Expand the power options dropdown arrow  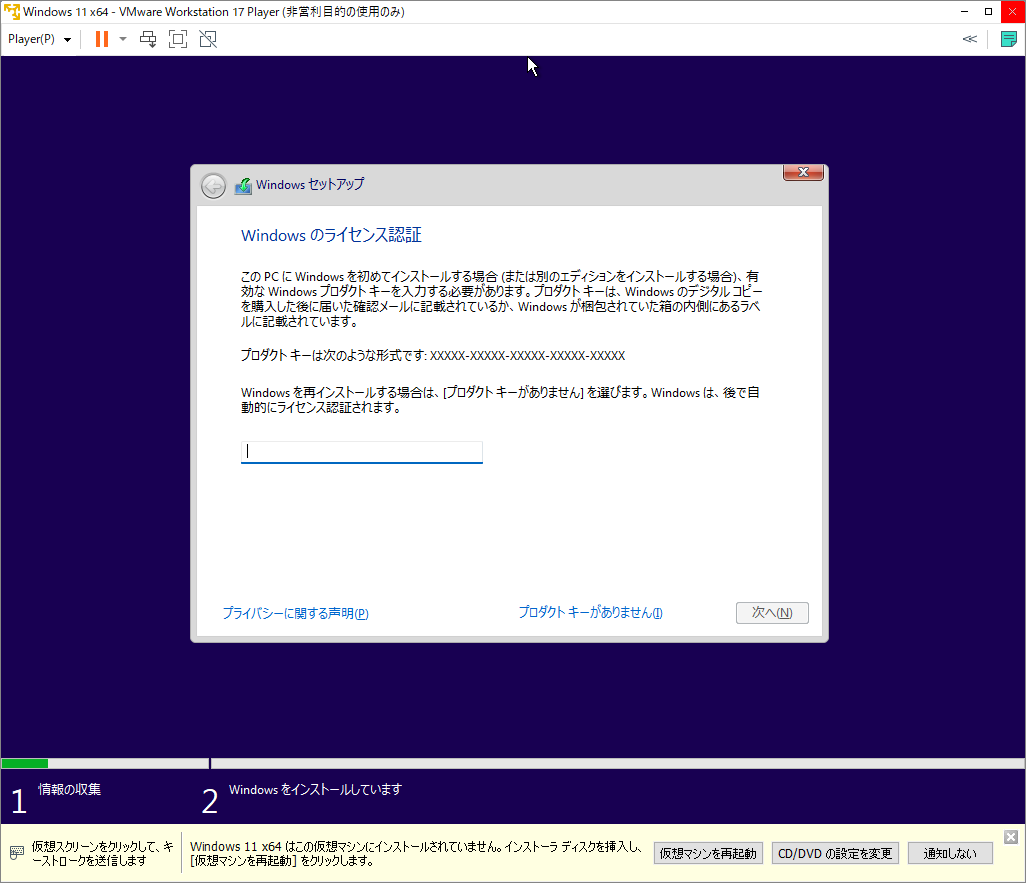(x=122, y=39)
